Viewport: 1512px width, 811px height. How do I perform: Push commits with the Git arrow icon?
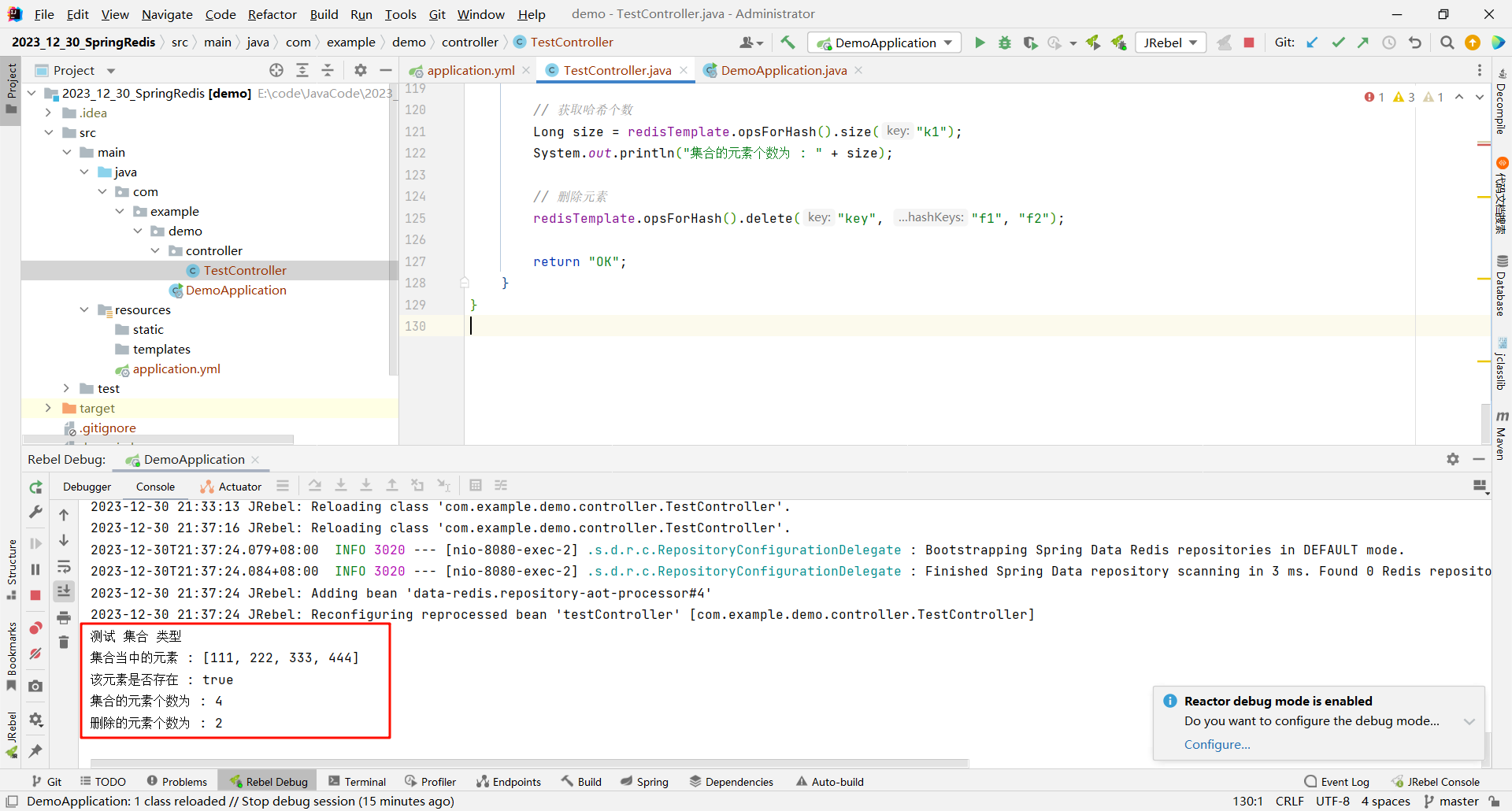coord(1363,43)
